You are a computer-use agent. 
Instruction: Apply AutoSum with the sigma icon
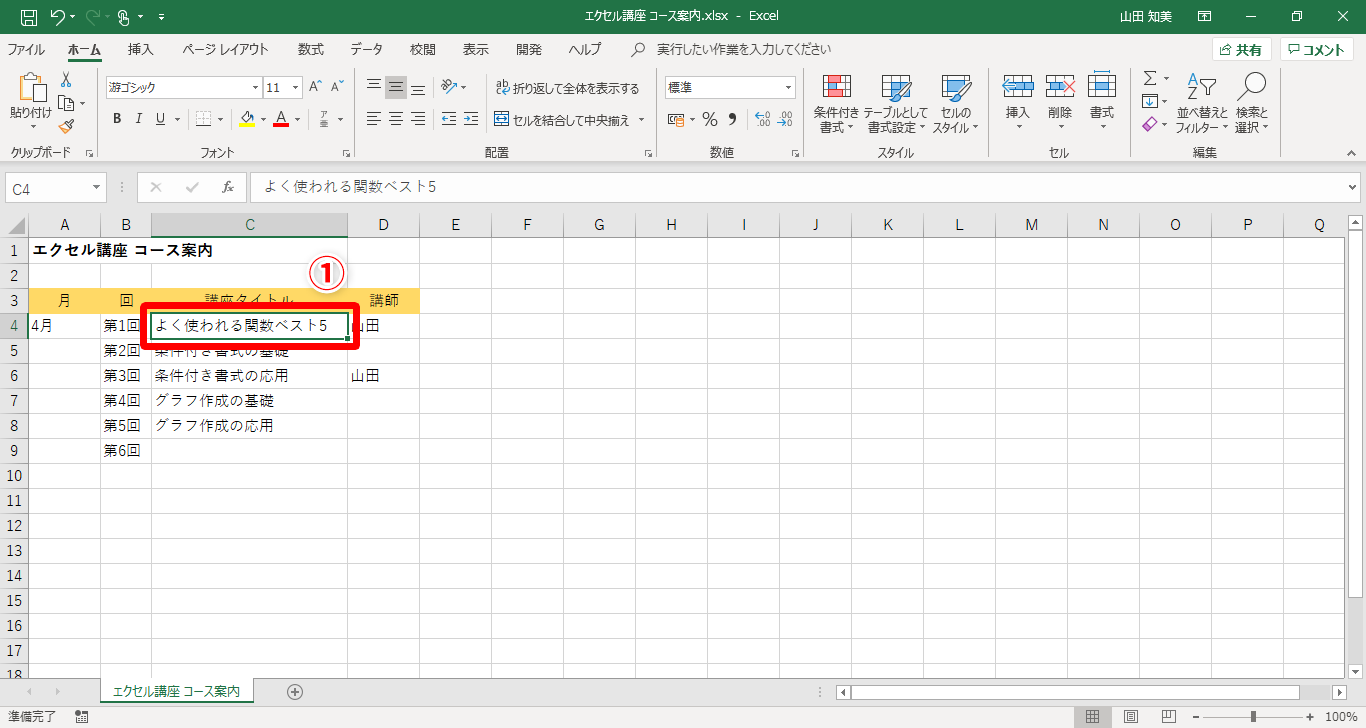pos(1150,78)
